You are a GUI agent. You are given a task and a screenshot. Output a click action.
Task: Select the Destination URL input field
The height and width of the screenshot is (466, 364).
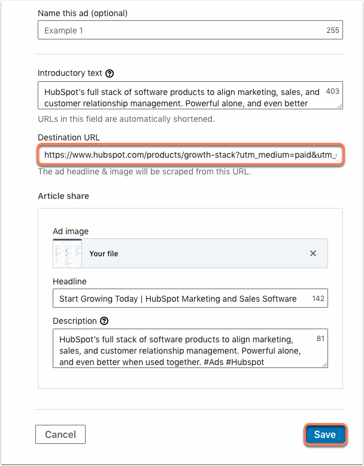pos(190,155)
